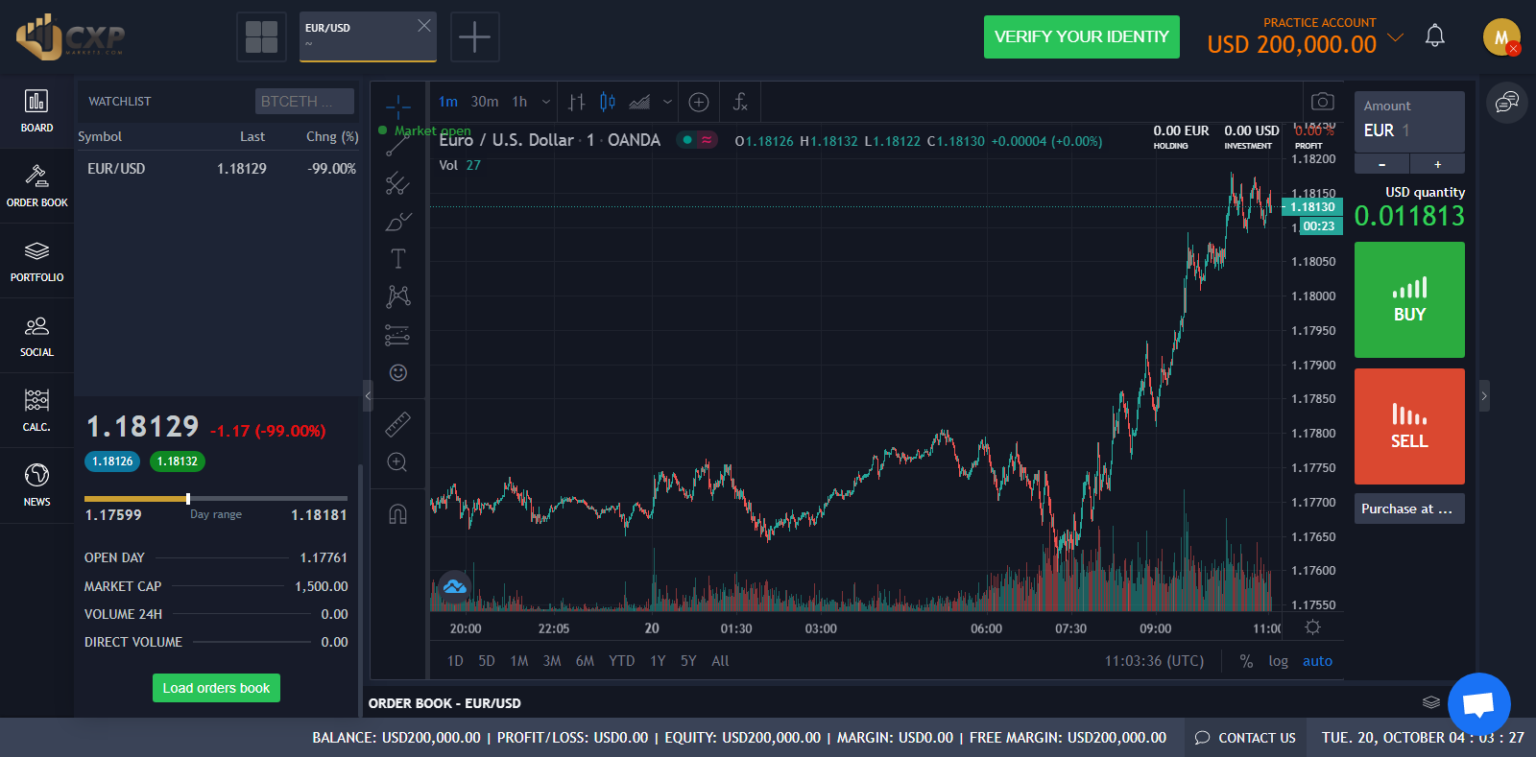Open the Portfolio sidebar section
1536x757 pixels.
[37, 261]
